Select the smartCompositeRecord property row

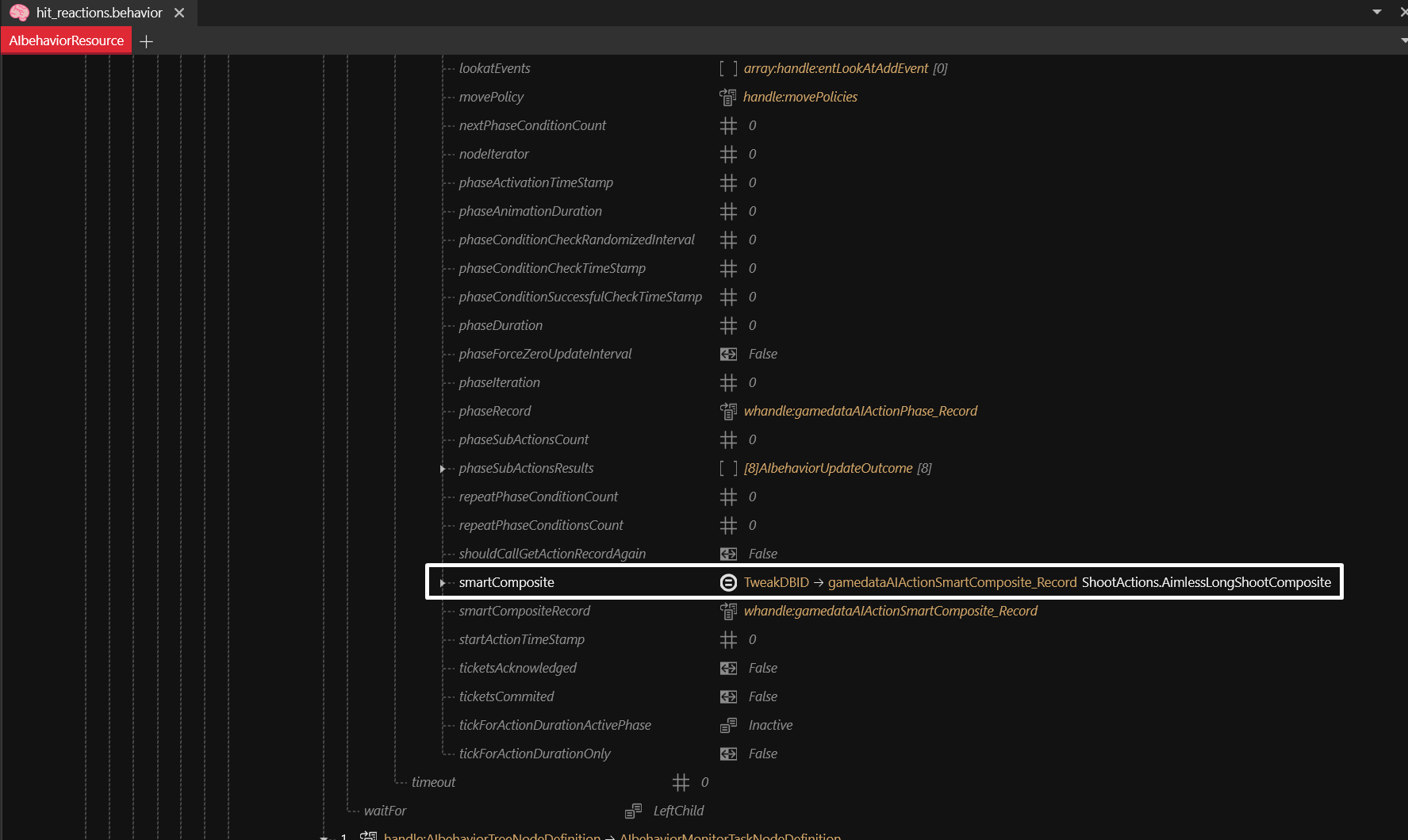(524, 611)
